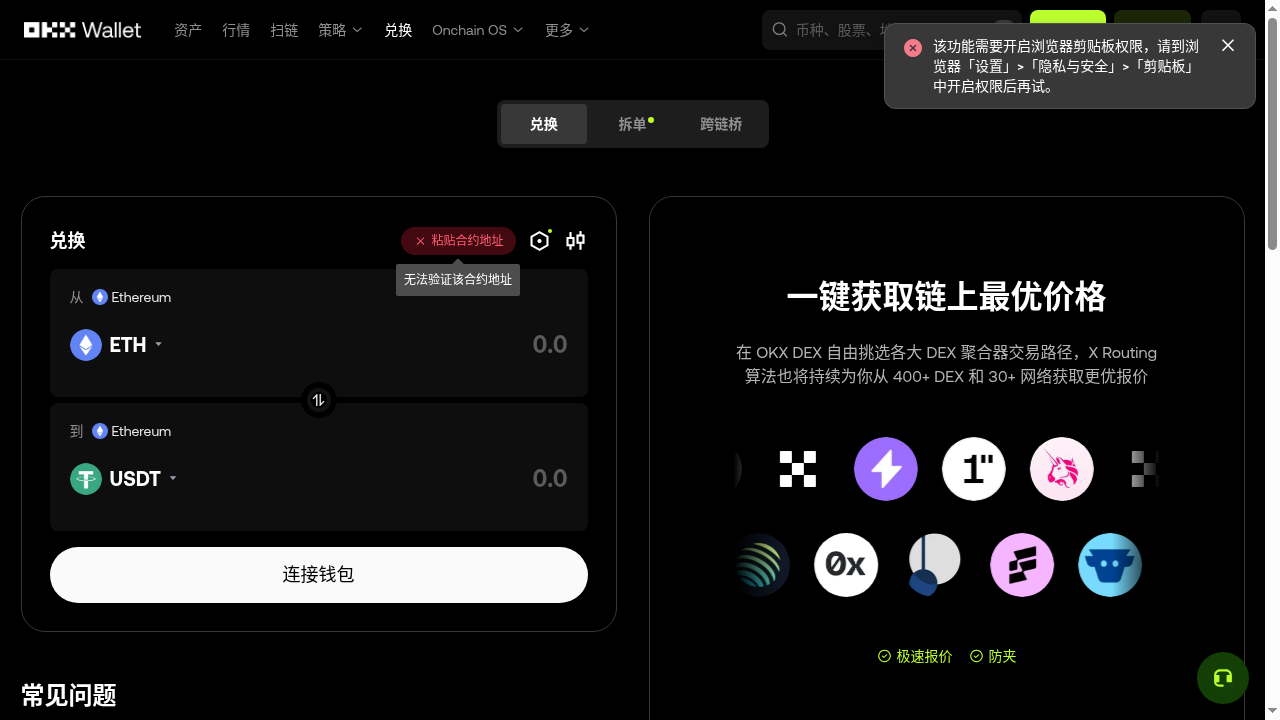Expand the 策略 dropdown menu
The width and height of the screenshot is (1280, 720).
[340, 30]
